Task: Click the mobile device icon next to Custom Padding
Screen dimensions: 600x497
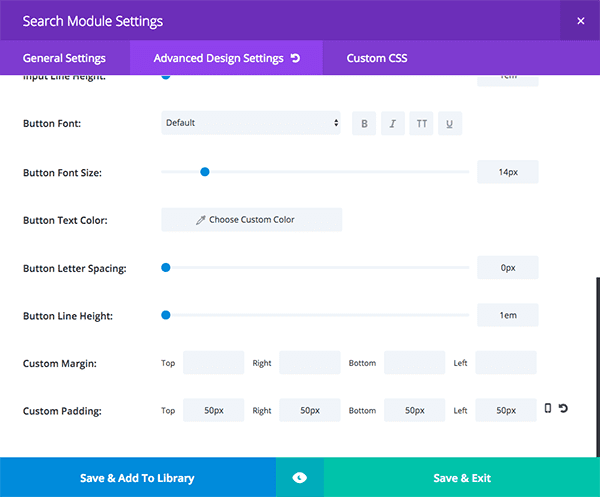Action: (x=548, y=408)
